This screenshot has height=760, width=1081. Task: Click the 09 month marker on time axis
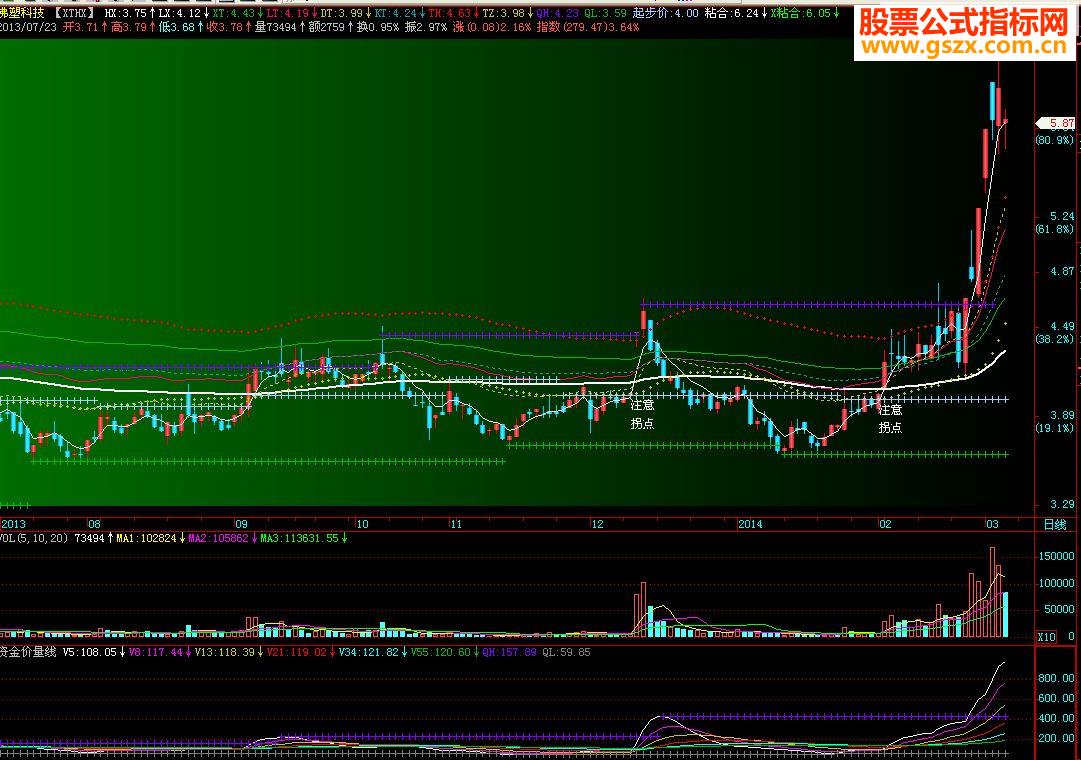(x=241, y=524)
